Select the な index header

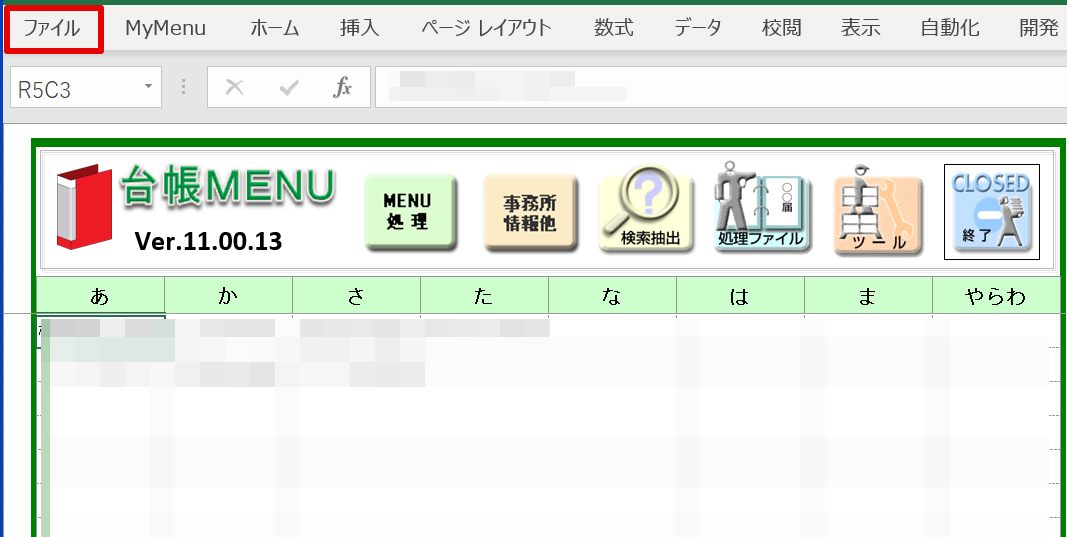[x=612, y=296]
